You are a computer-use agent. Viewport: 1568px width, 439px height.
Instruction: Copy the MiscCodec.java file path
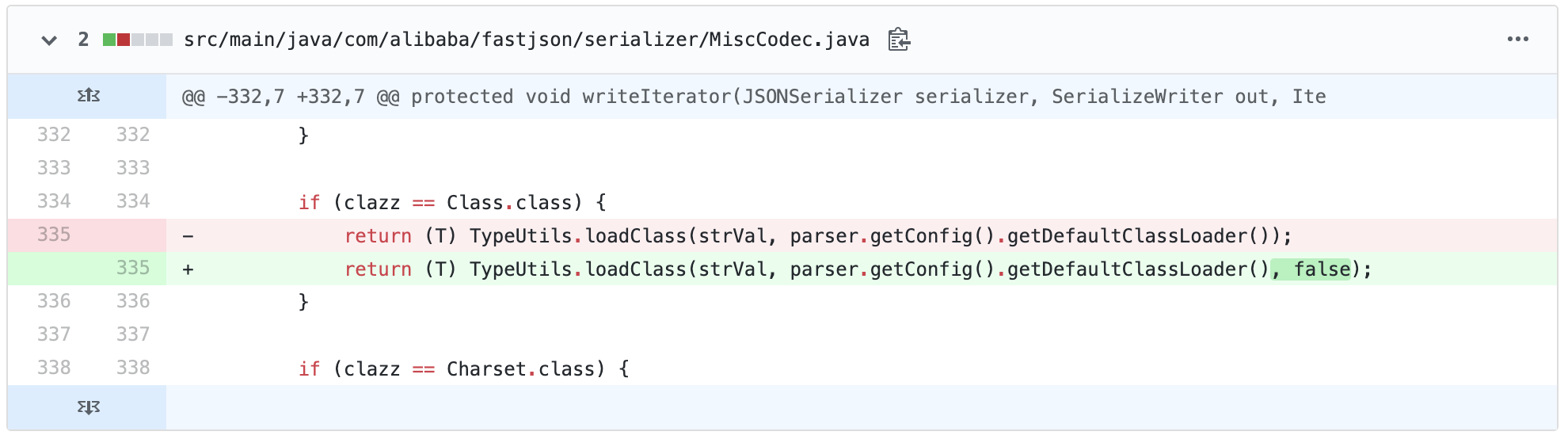[x=898, y=40]
